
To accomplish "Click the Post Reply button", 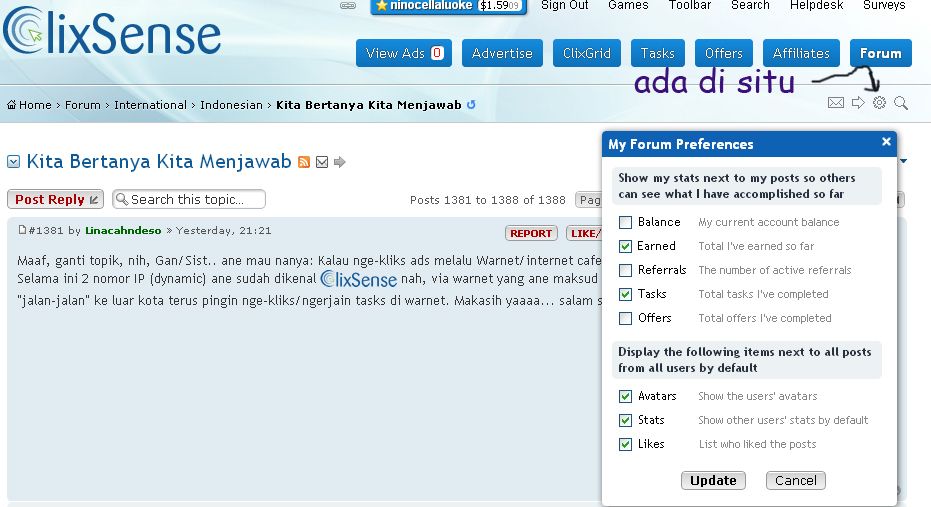I will [55, 199].
